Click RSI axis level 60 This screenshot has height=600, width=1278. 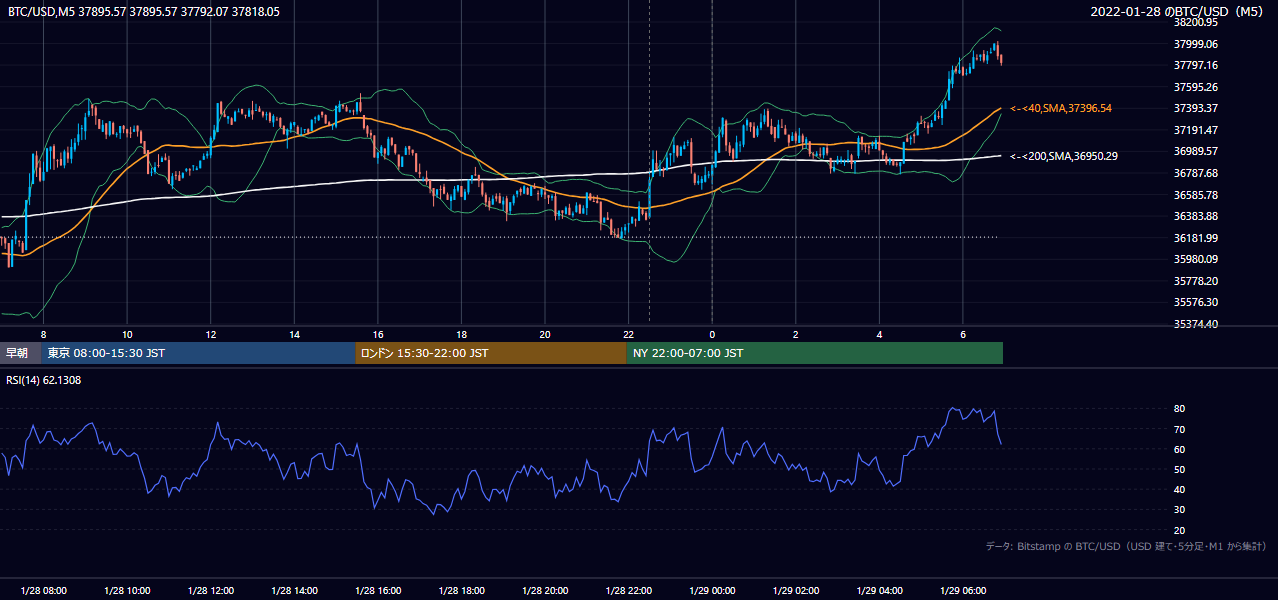pos(1180,449)
